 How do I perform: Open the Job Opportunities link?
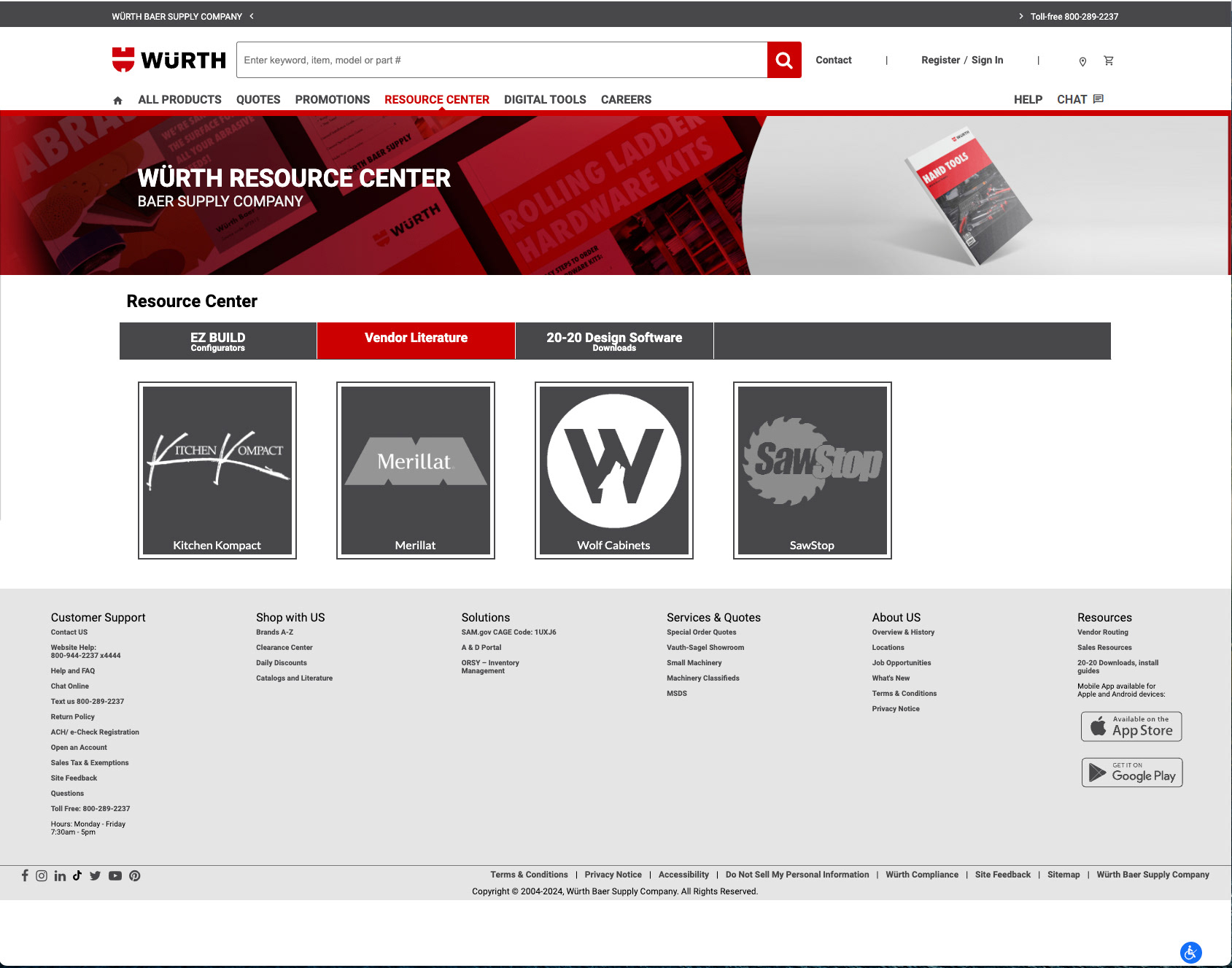point(902,663)
